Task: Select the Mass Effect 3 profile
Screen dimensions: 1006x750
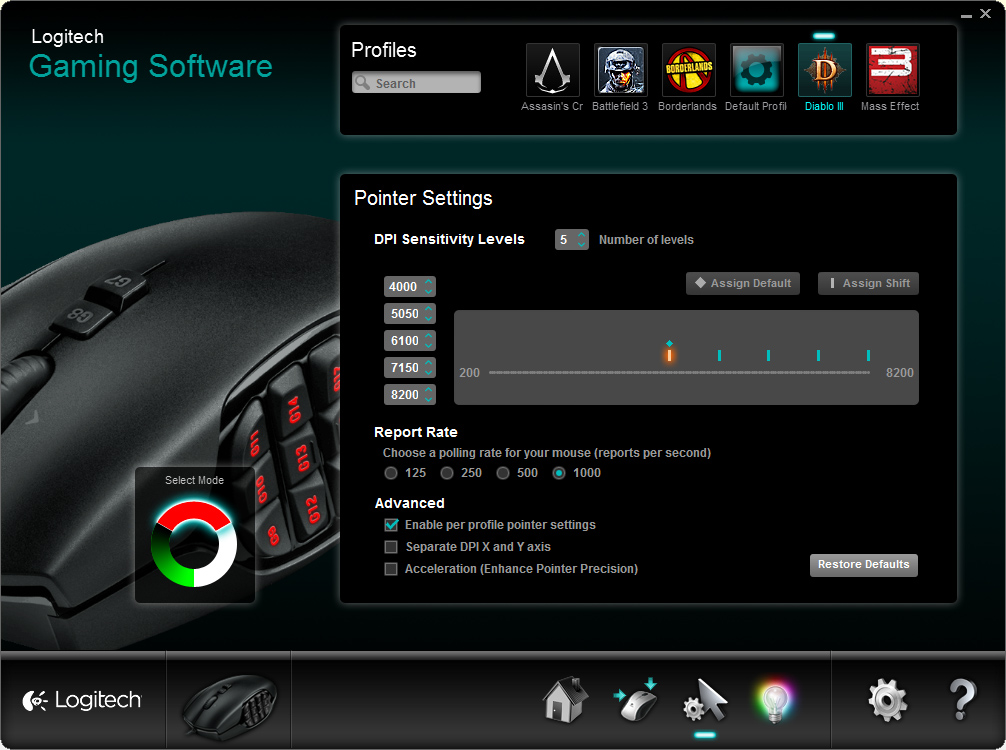Action: pos(891,70)
